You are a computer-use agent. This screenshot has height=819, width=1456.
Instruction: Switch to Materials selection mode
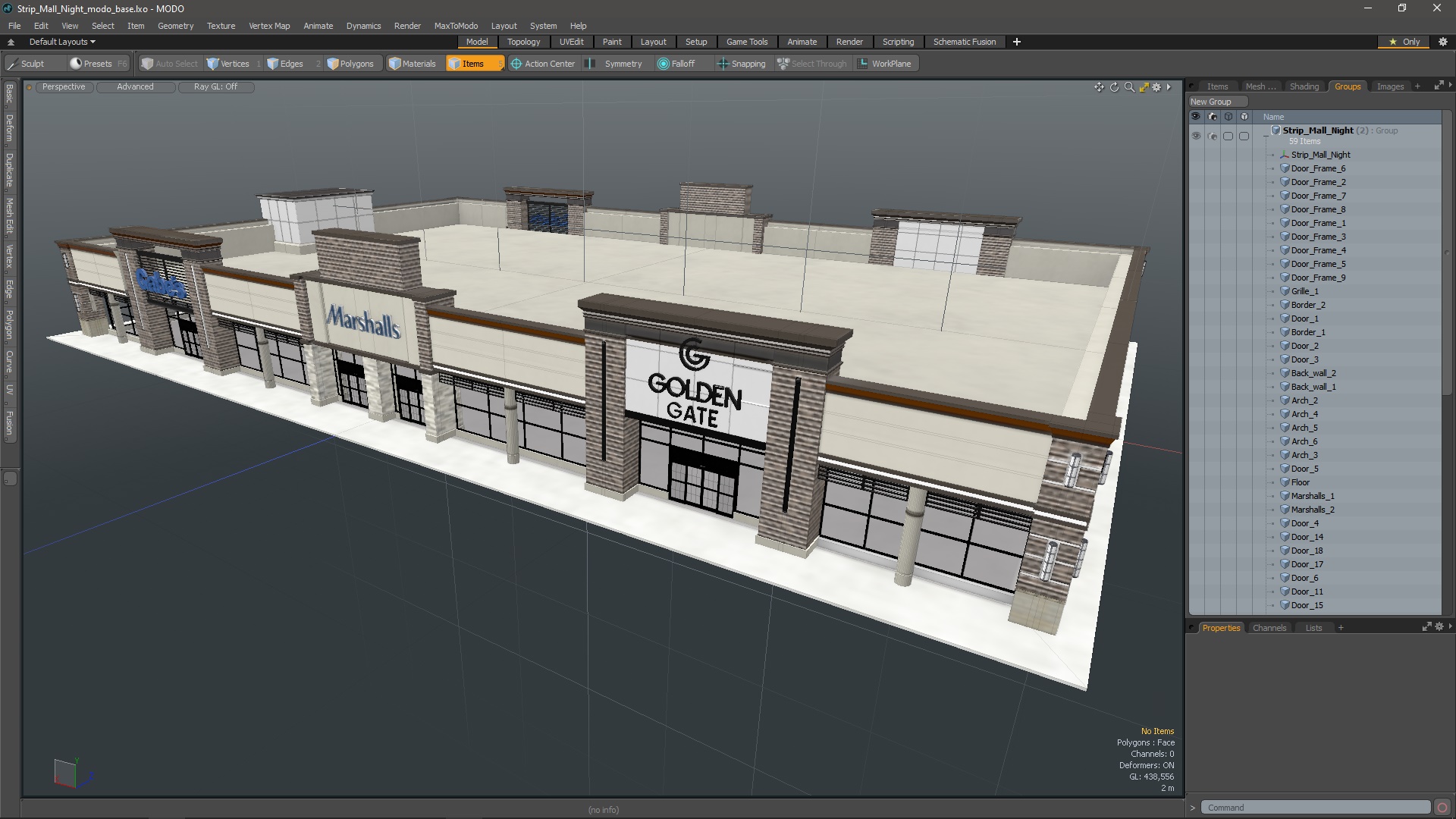(x=413, y=64)
